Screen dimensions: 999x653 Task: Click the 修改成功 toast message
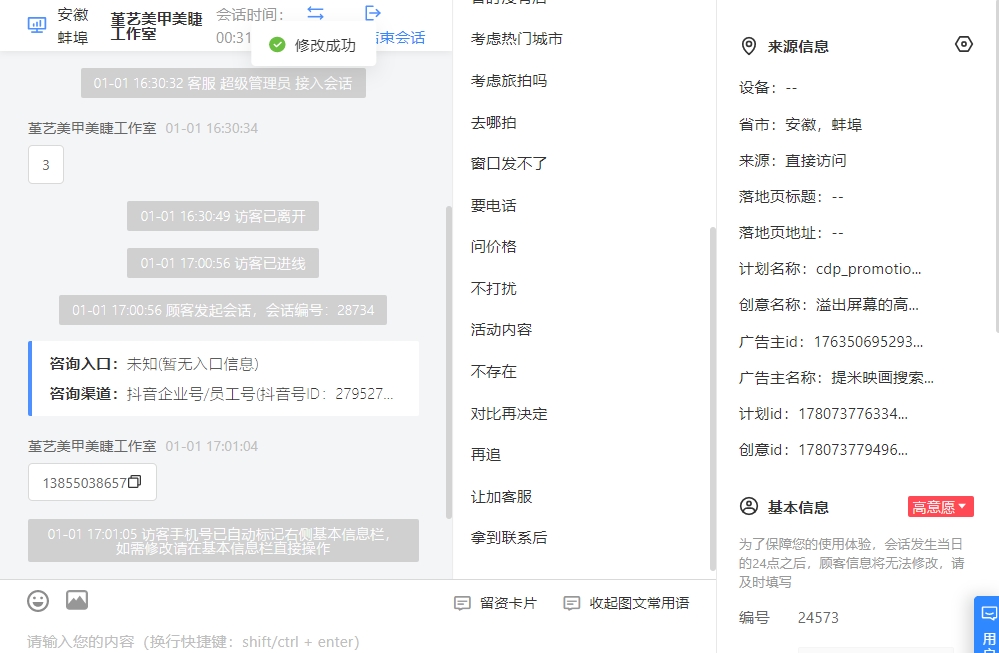(313, 45)
